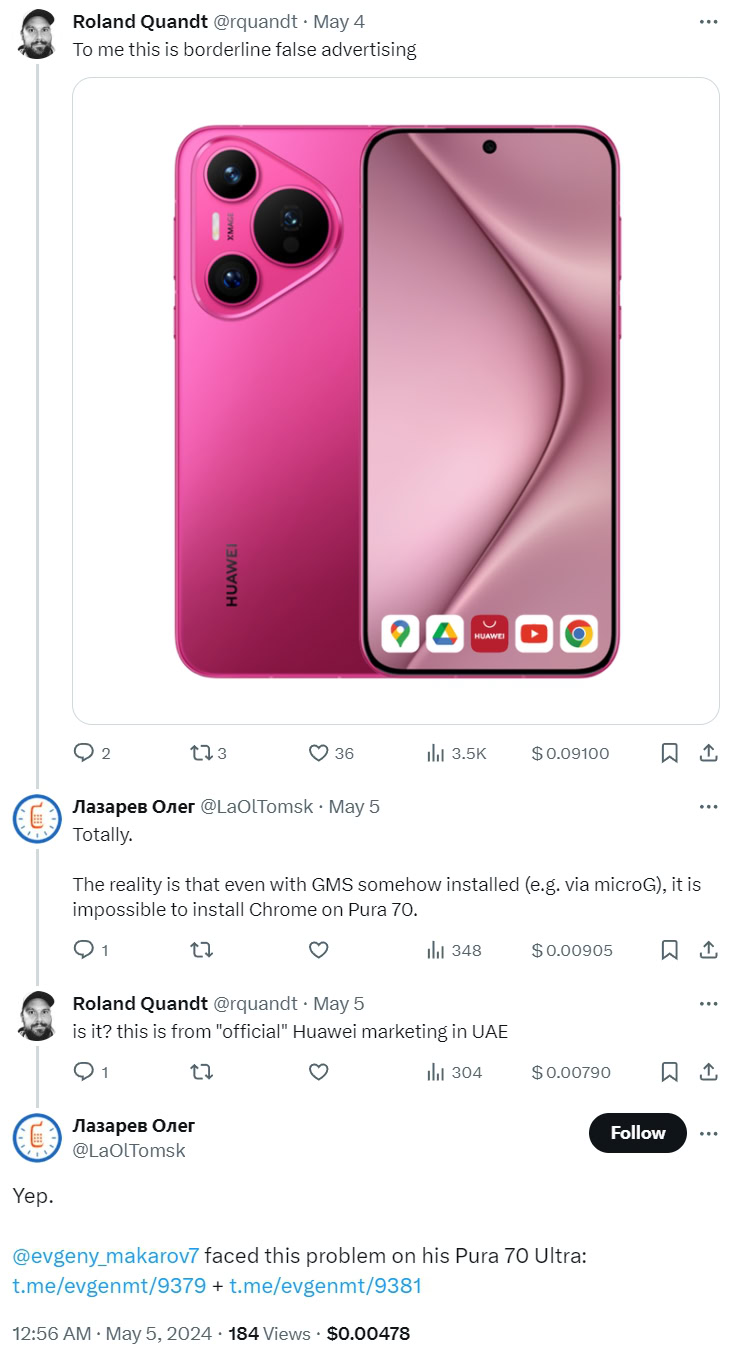Open the @evgeny_makarov7 mention link
The width and height of the screenshot is (736, 1357).
[x=106, y=1254]
